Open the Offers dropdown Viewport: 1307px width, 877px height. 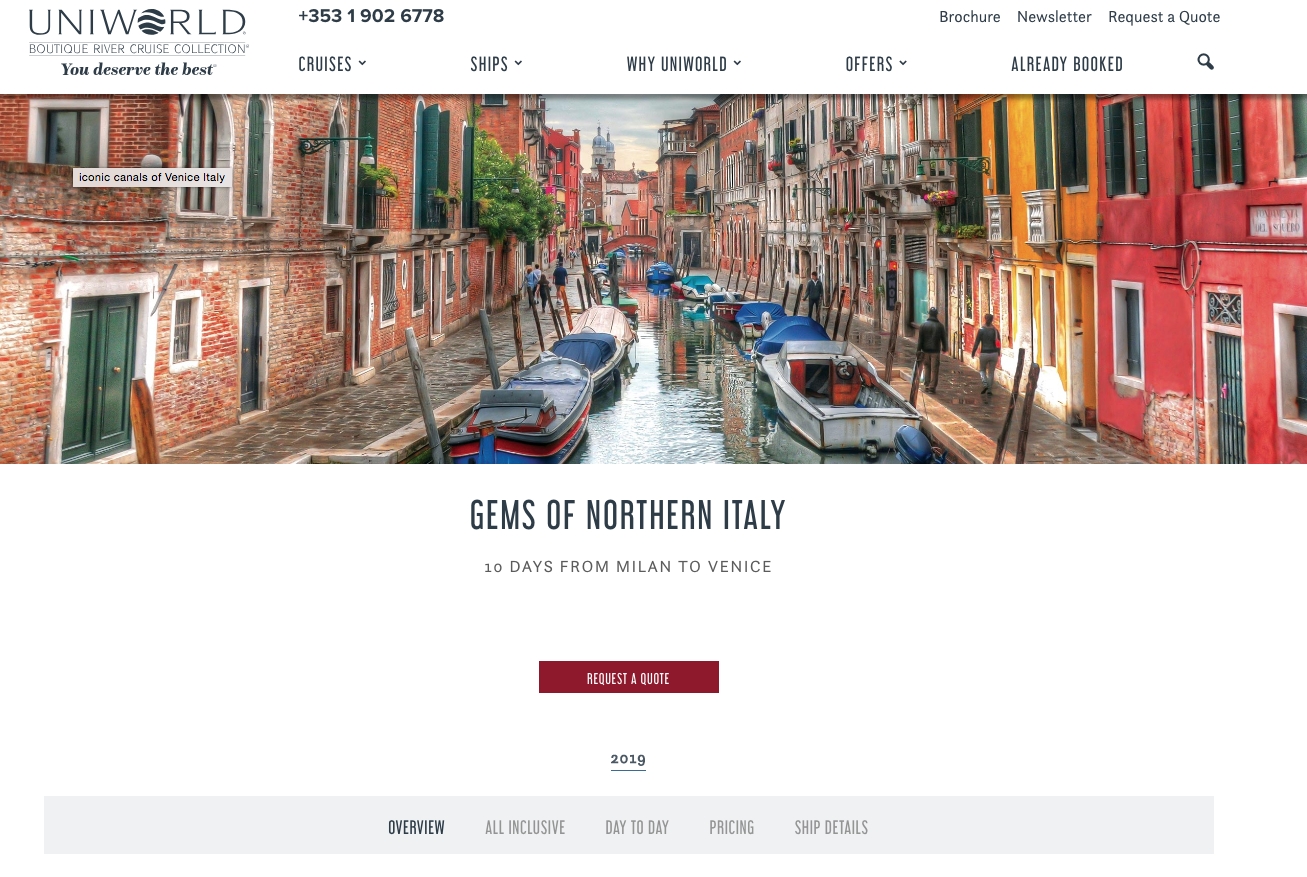(x=876, y=64)
